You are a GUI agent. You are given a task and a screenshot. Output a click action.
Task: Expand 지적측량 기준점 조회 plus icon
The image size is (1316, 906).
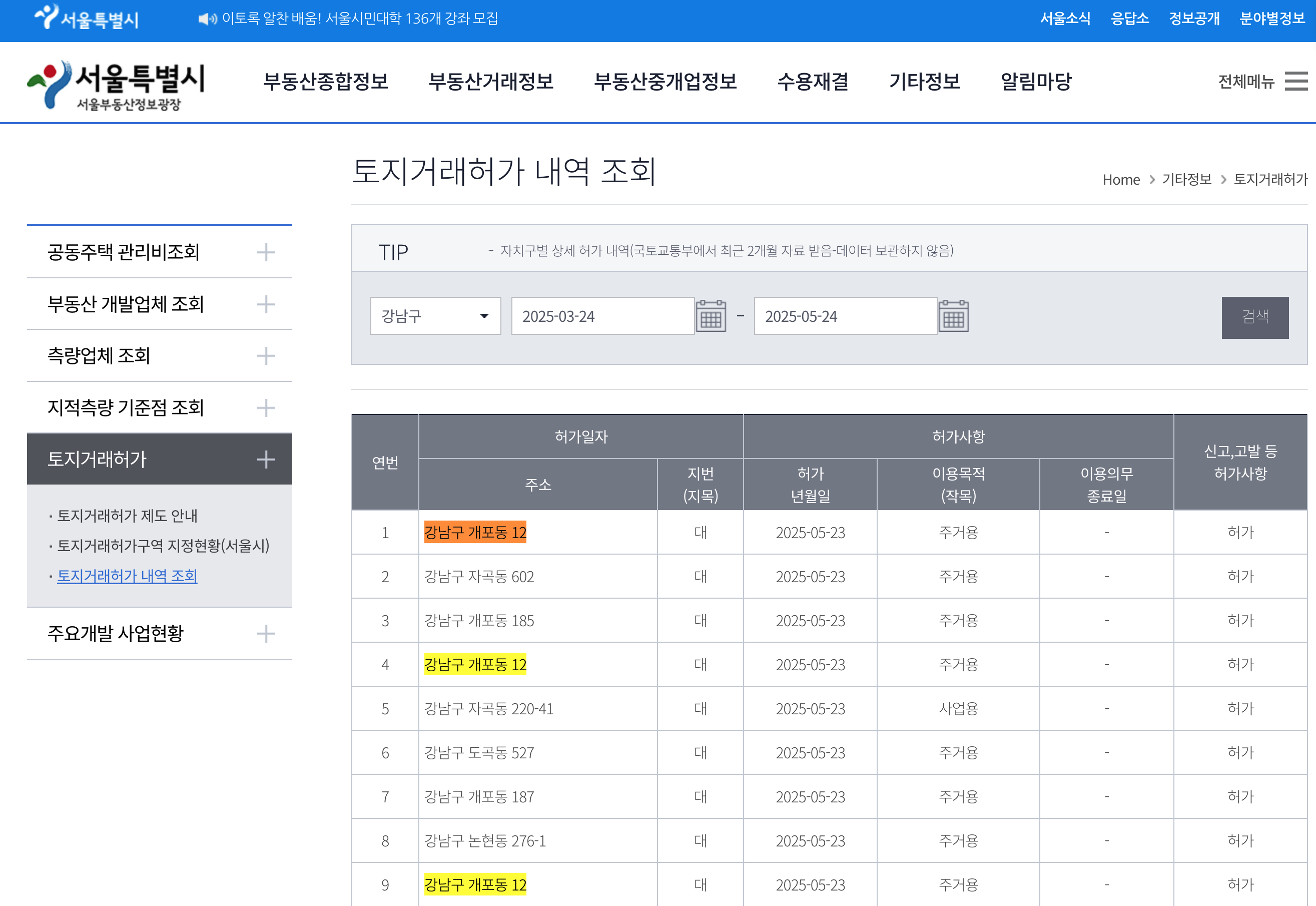click(x=266, y=407)
